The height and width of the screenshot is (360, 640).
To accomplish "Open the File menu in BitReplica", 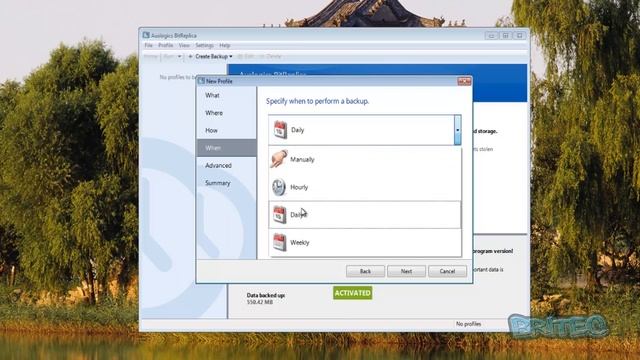I will point(149,45).
